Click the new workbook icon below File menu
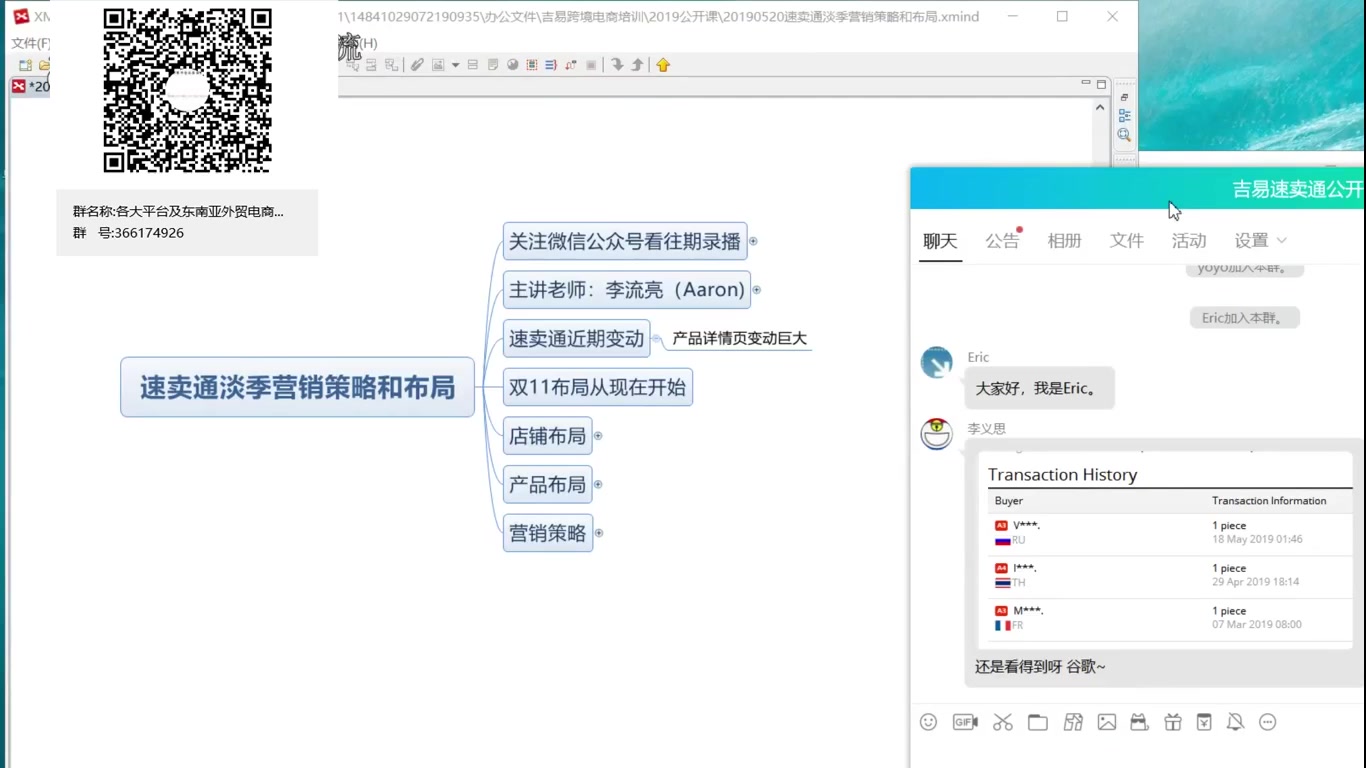The height and width of the screenshot is (768, 1366). (x=25, y=65)
